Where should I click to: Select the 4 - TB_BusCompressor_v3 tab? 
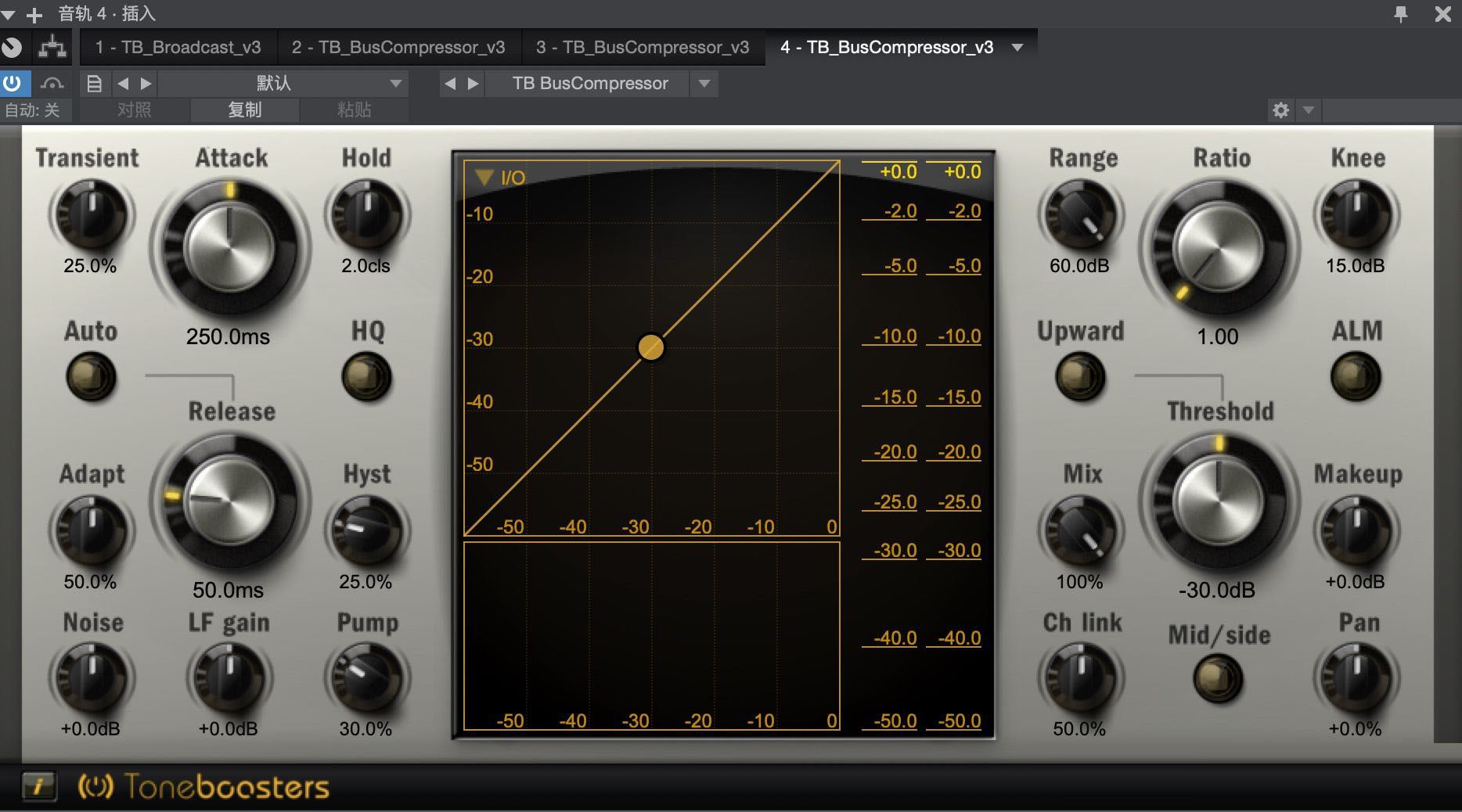(x=887, y=47)
